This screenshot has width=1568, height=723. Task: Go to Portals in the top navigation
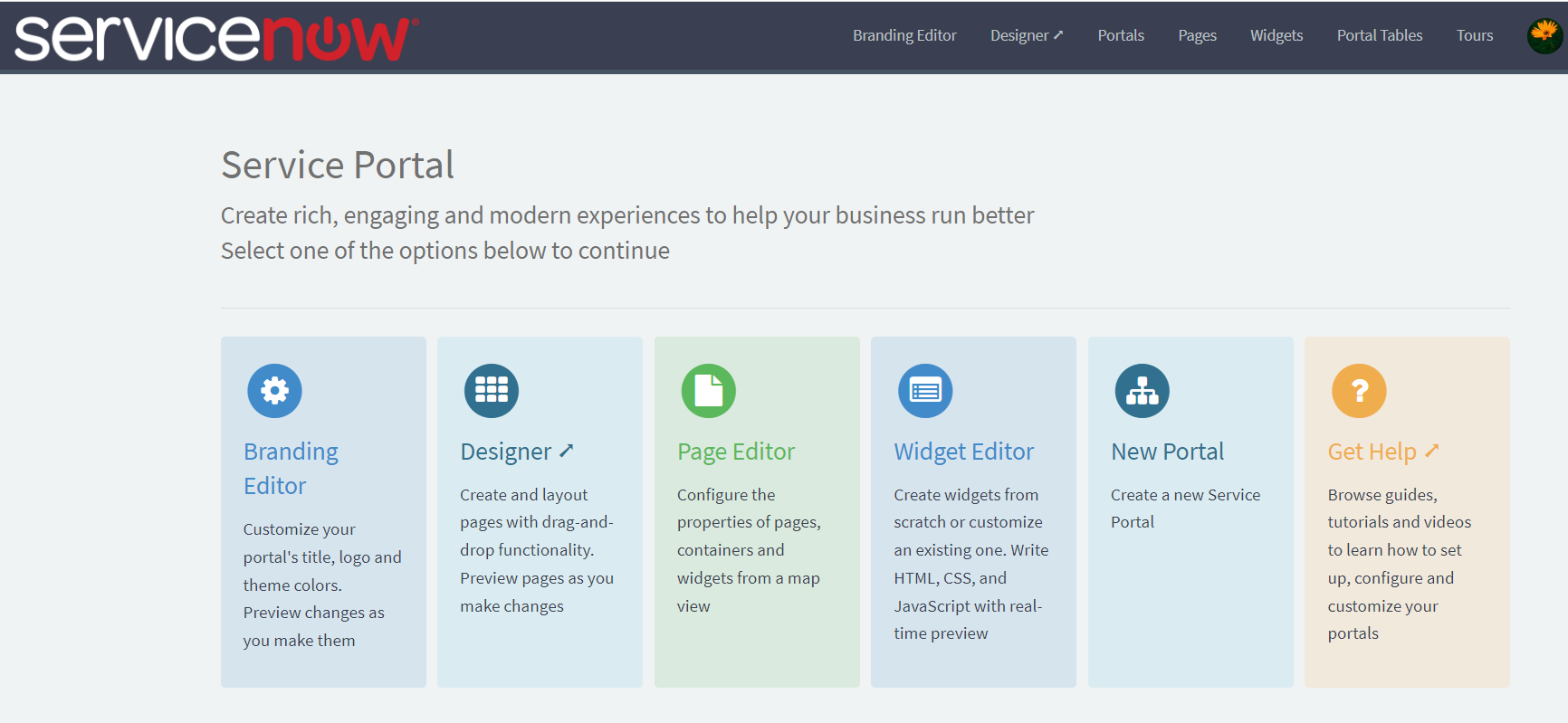pos(1121,35)
